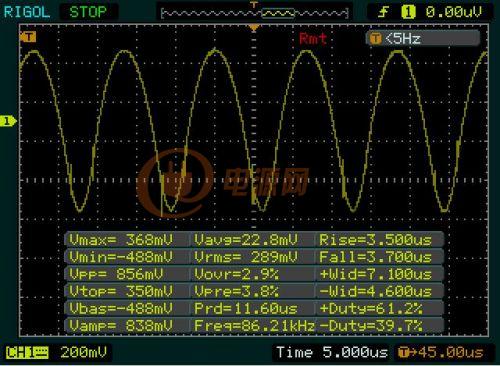
Task: Select the Vmax= 368mV measurement
Action: tap(121, 240)
